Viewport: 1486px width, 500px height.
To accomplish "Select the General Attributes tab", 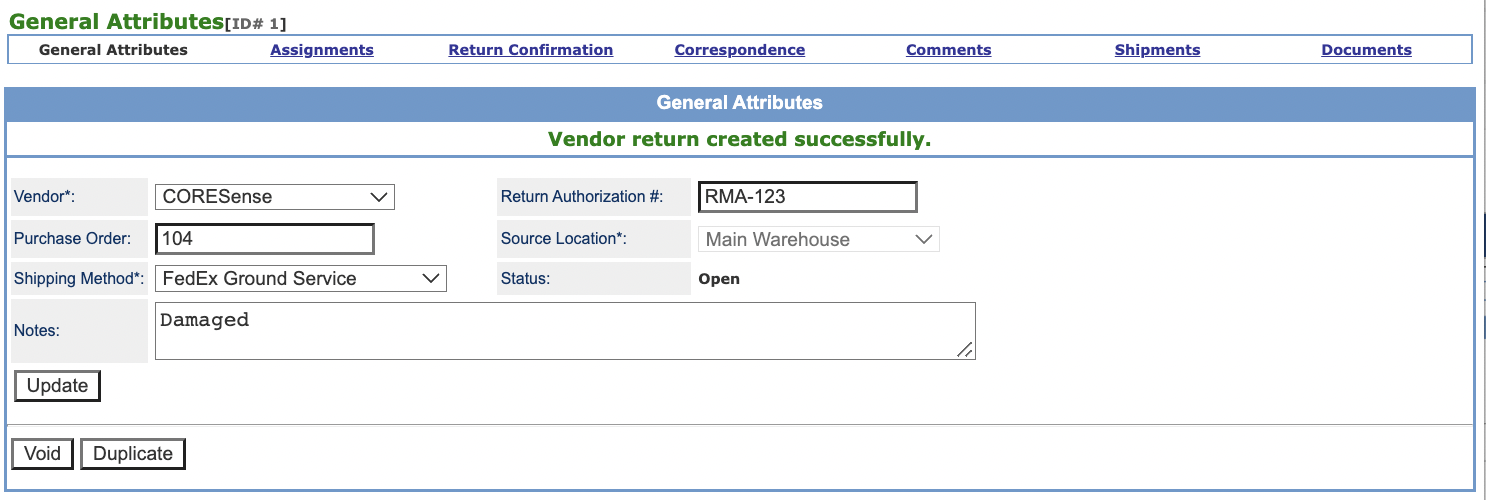I will click(113, 50).
